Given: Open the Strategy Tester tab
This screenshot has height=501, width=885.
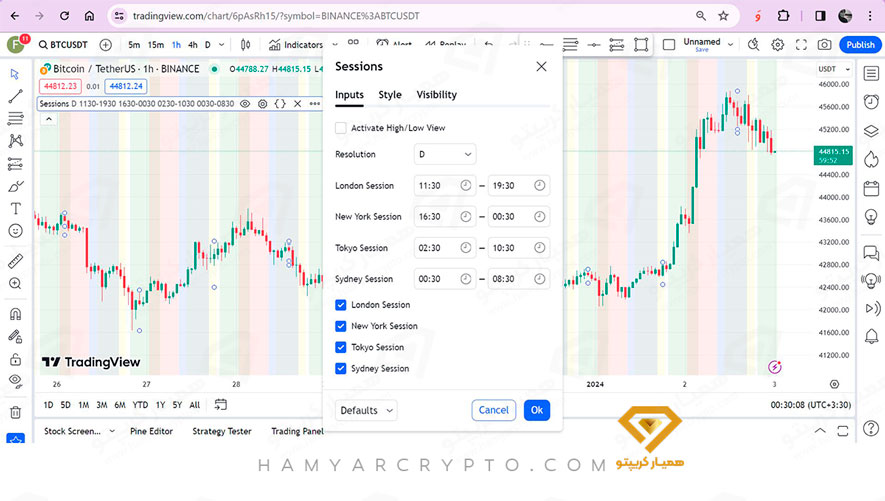Looking at the screenshot, I should pos(222,431).
